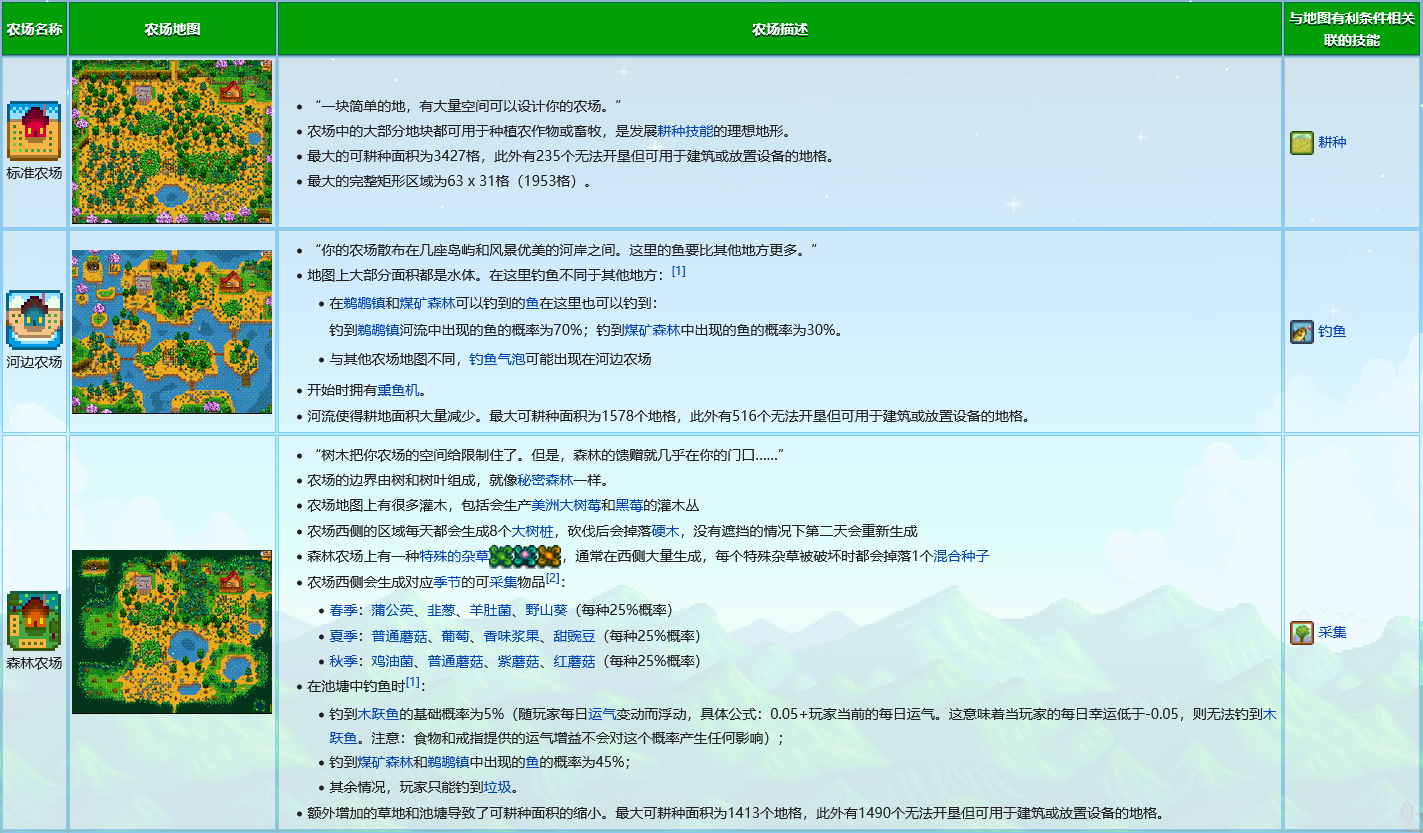
Task: Open the 红蘑菇 link
Action: (x=574, y=661)
